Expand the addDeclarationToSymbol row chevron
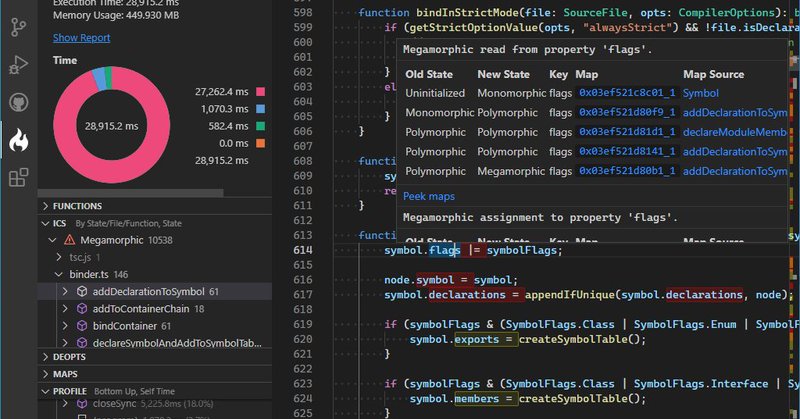This screenshot has width=800, height=419. [65, 291]
